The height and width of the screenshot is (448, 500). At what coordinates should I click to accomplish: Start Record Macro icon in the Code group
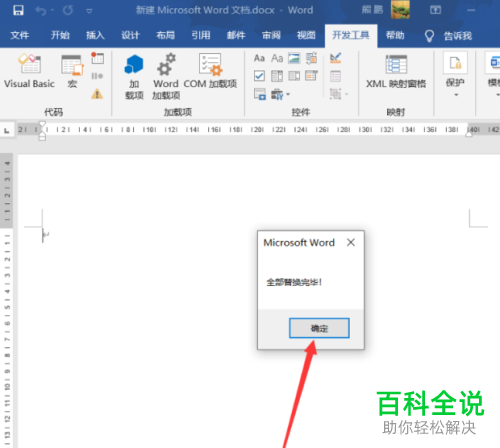97,58
